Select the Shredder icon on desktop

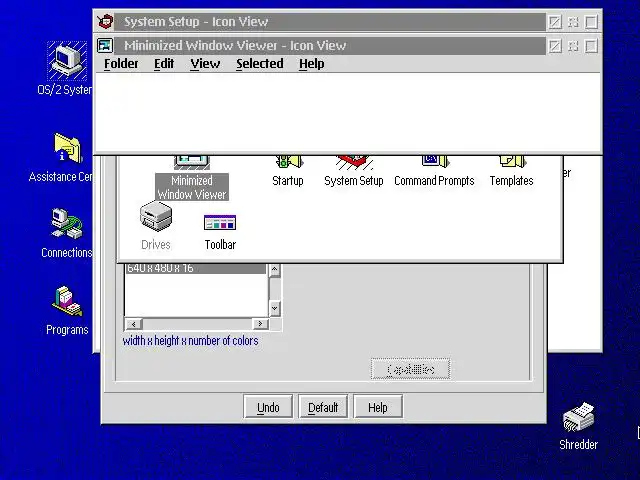pos(578,417)
